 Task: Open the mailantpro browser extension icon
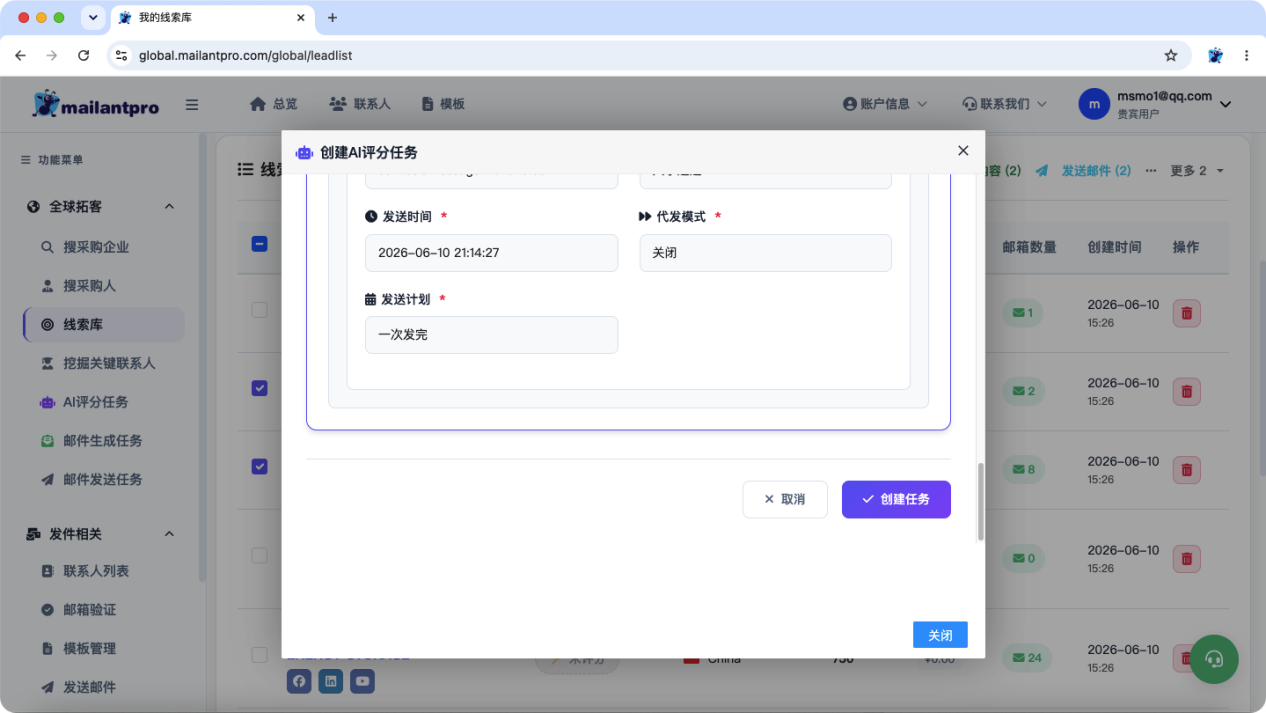tap(1215, 56)
